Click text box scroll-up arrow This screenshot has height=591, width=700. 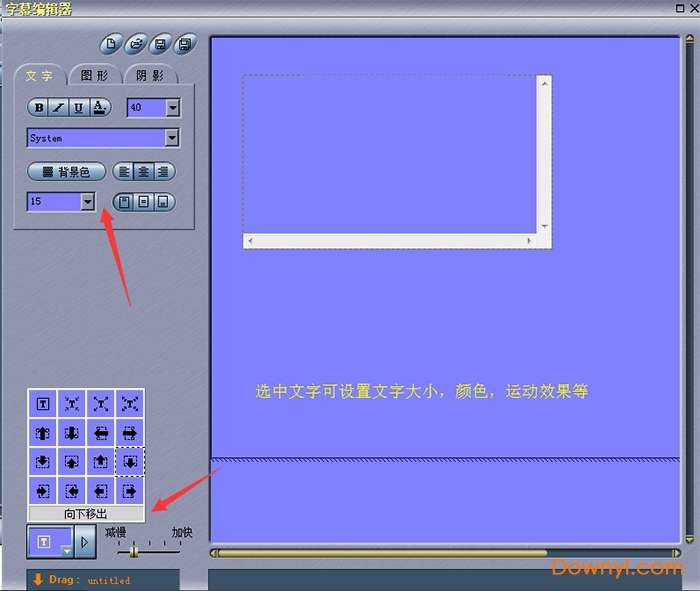point(544,83)
